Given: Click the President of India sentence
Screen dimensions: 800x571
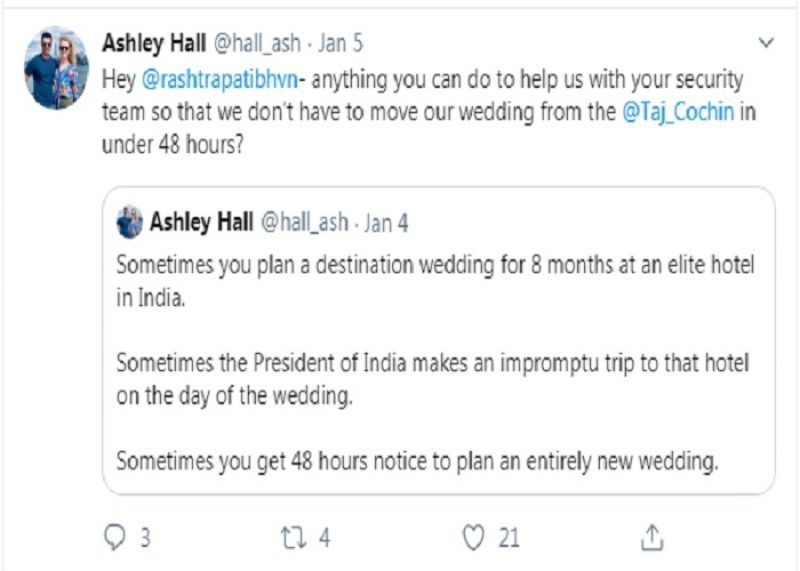Looking at the screenshot, I should click(433, 377).
